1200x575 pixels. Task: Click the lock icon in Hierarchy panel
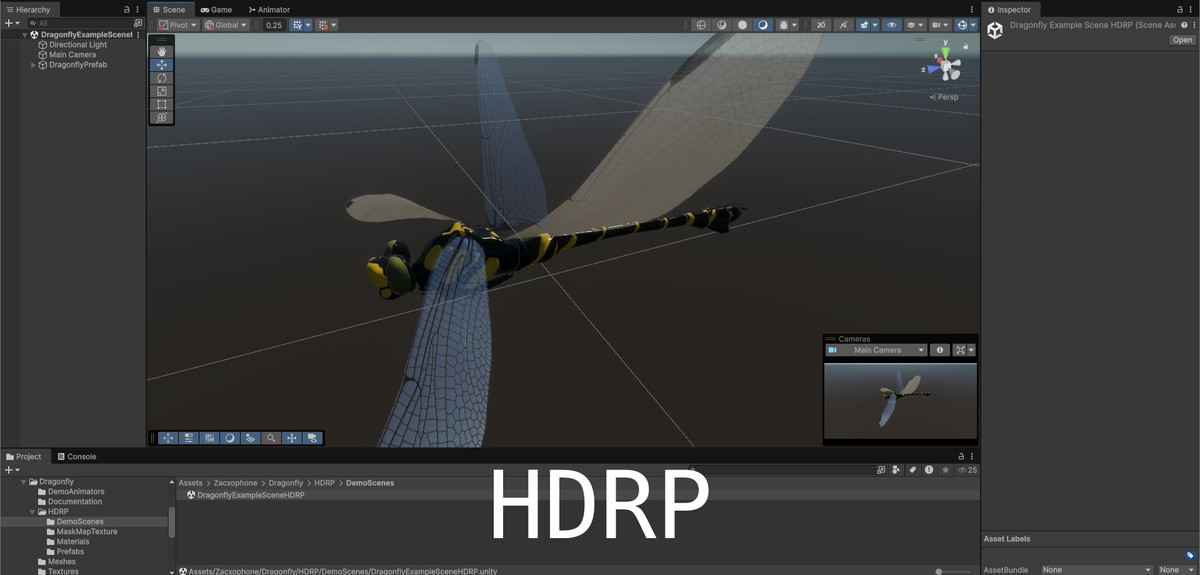[126, 9]
